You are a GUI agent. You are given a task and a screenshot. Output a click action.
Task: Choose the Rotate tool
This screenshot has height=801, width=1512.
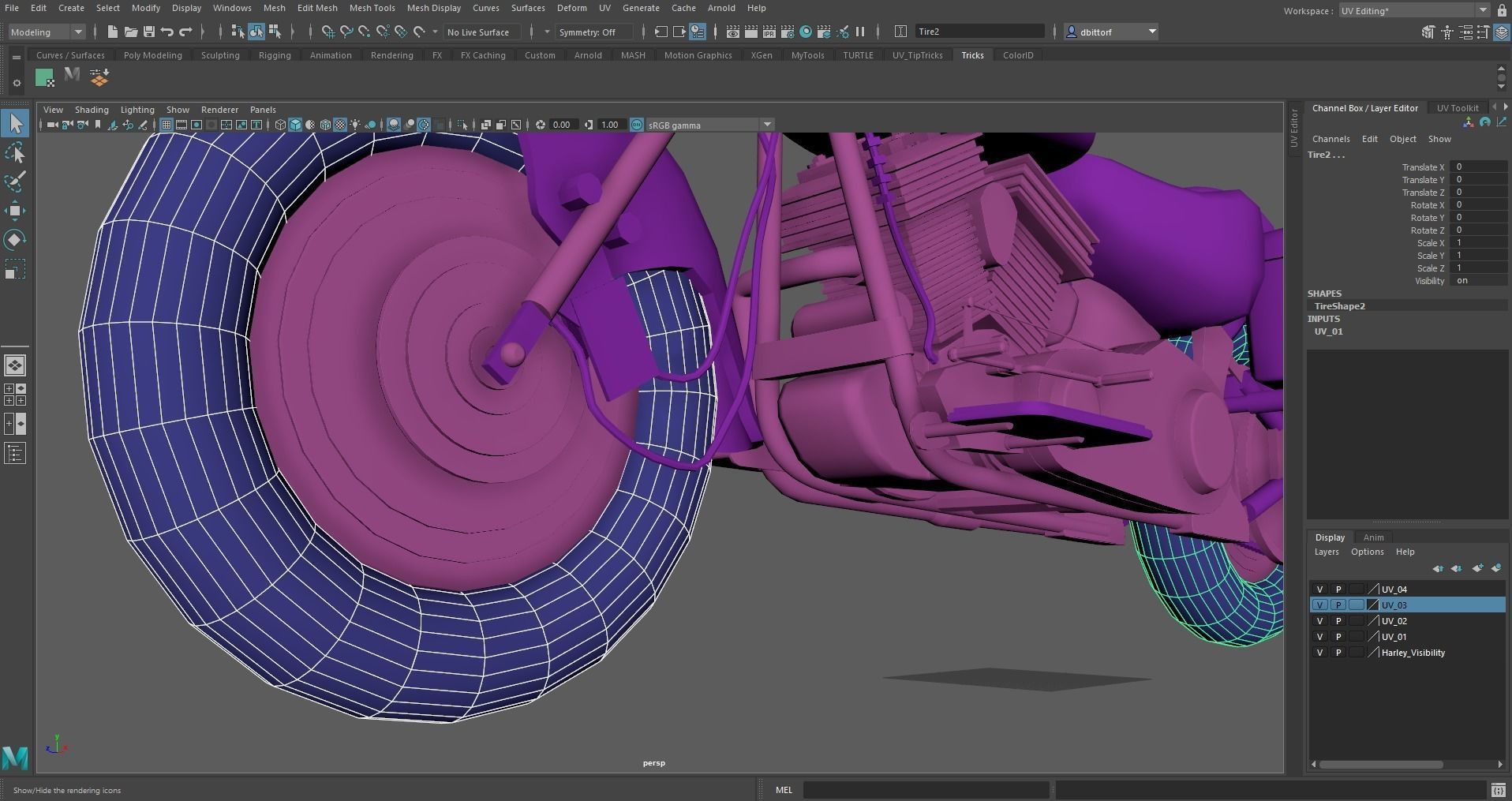(15, 240)
